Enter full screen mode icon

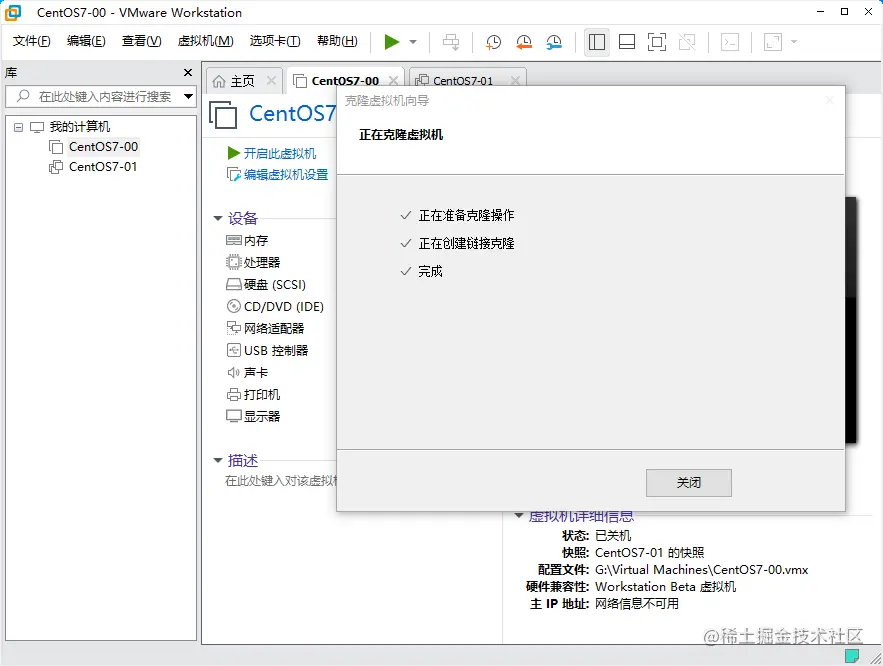pyautogui.click(x=657, y=42)
